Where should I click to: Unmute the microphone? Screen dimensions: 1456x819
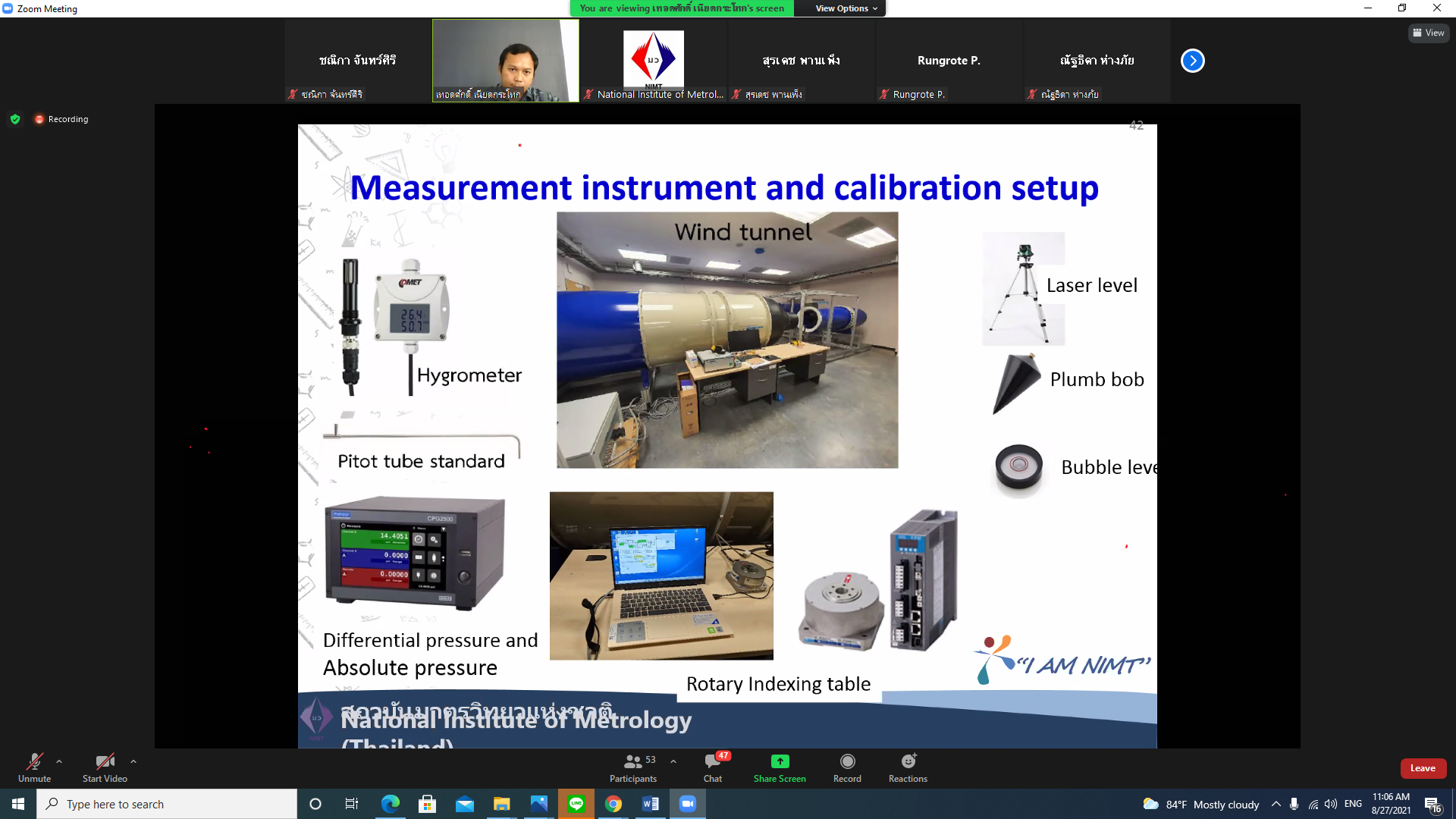coord(34,762)
